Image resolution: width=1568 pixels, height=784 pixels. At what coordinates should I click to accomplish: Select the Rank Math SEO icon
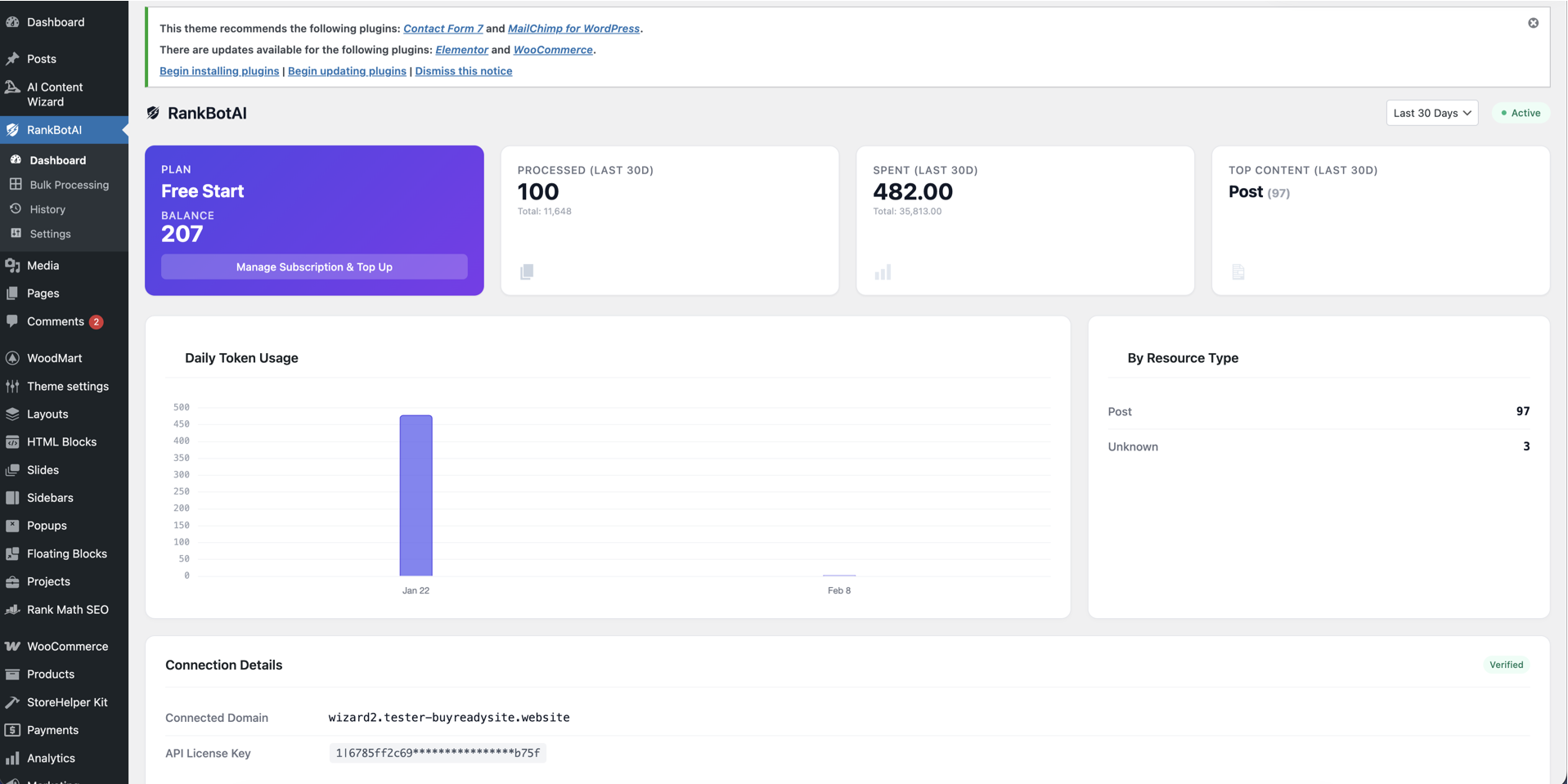pyautogui.click(x=12, y=609)
